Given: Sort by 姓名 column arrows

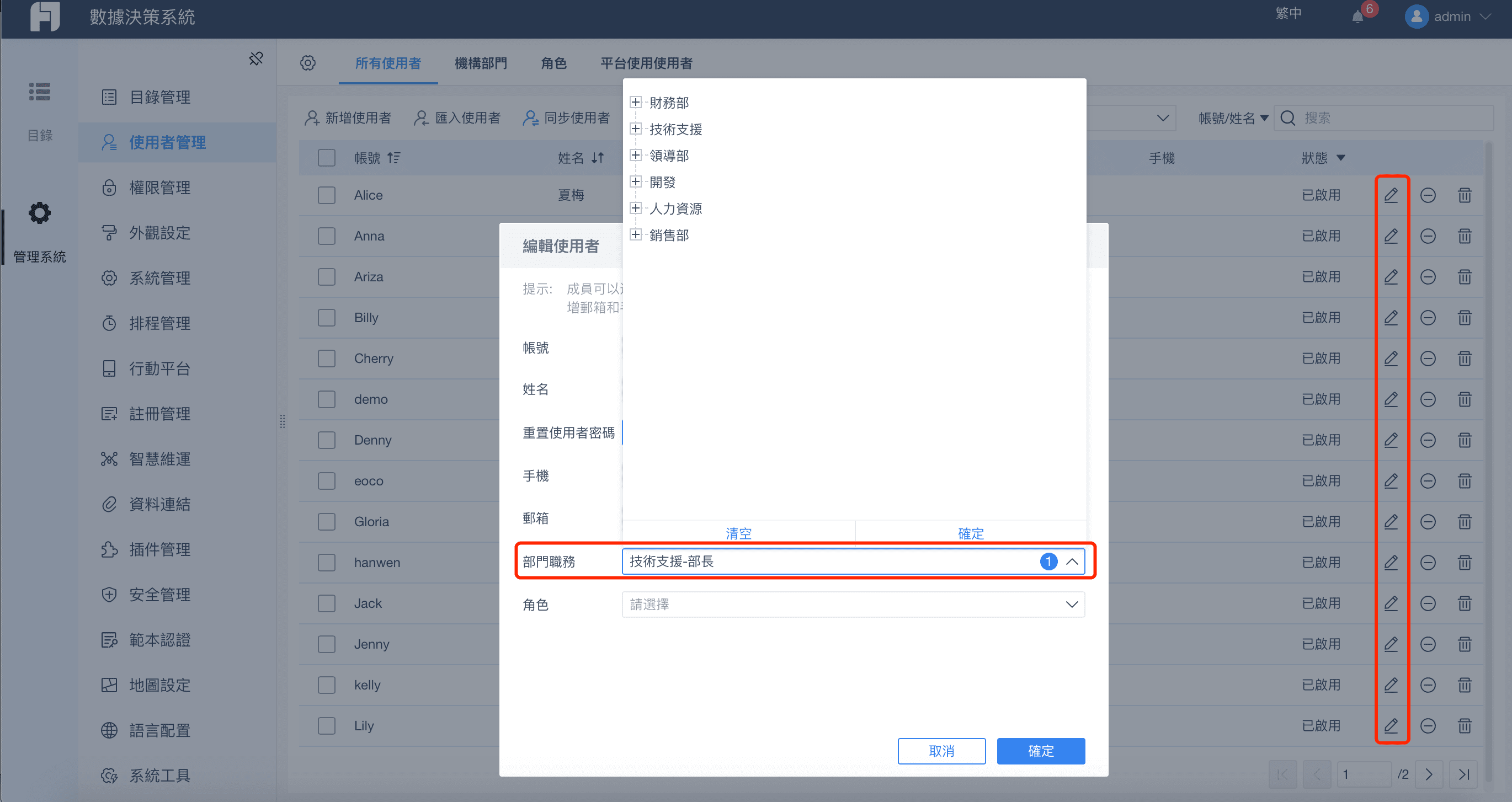Looking at the screenshot, I should click(x=598, y=158).
